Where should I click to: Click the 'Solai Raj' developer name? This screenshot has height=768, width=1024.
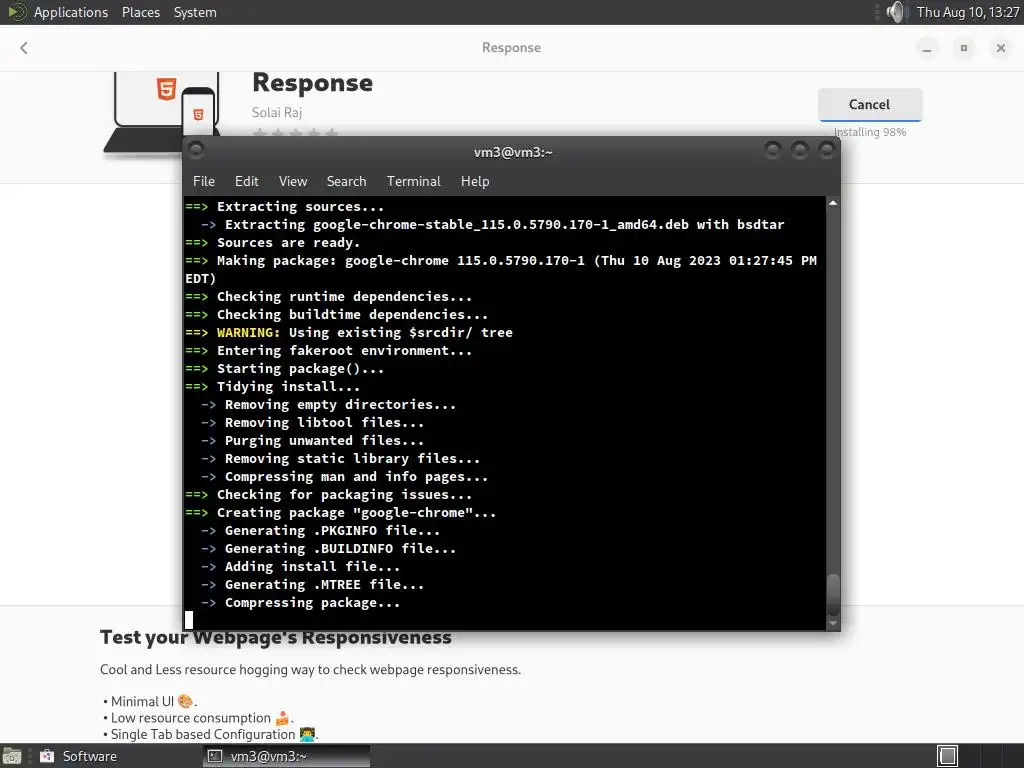[x=277, y=112]
